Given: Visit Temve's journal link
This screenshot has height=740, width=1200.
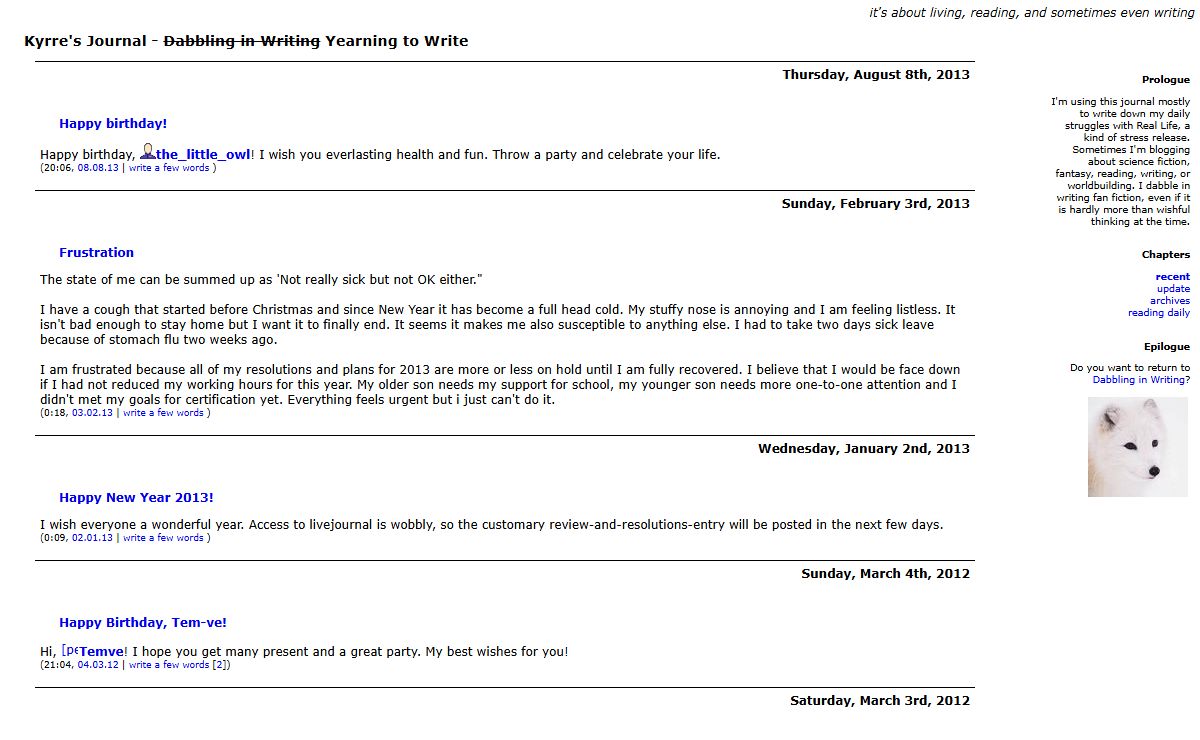Looking at the screenshot, I should [103, 652].
